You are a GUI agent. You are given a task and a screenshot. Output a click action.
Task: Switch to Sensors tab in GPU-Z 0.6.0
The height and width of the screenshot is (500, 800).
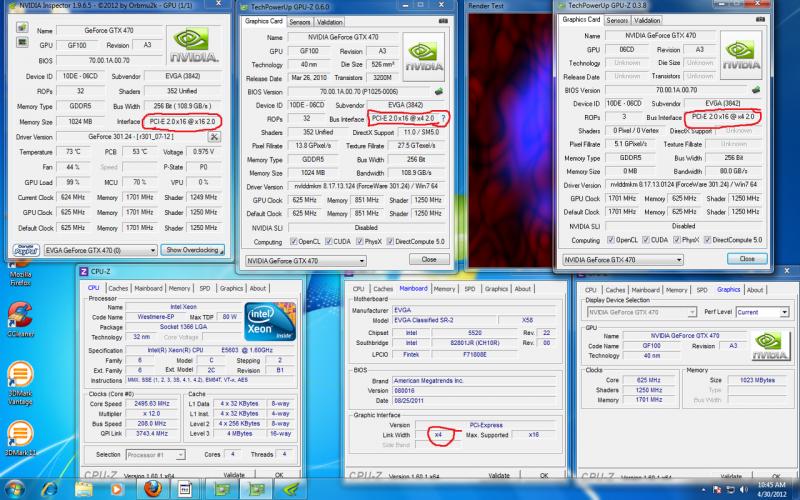pos(299,22)
